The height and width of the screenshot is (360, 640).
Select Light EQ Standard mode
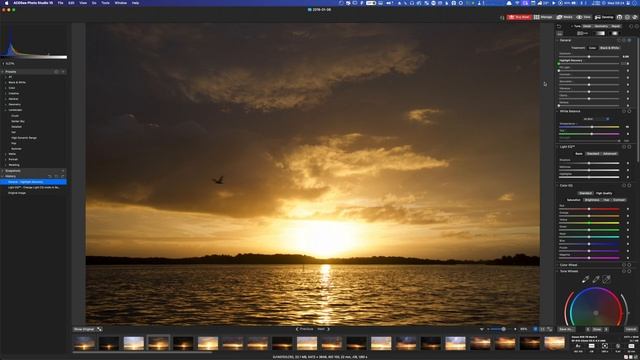[593, 154]
